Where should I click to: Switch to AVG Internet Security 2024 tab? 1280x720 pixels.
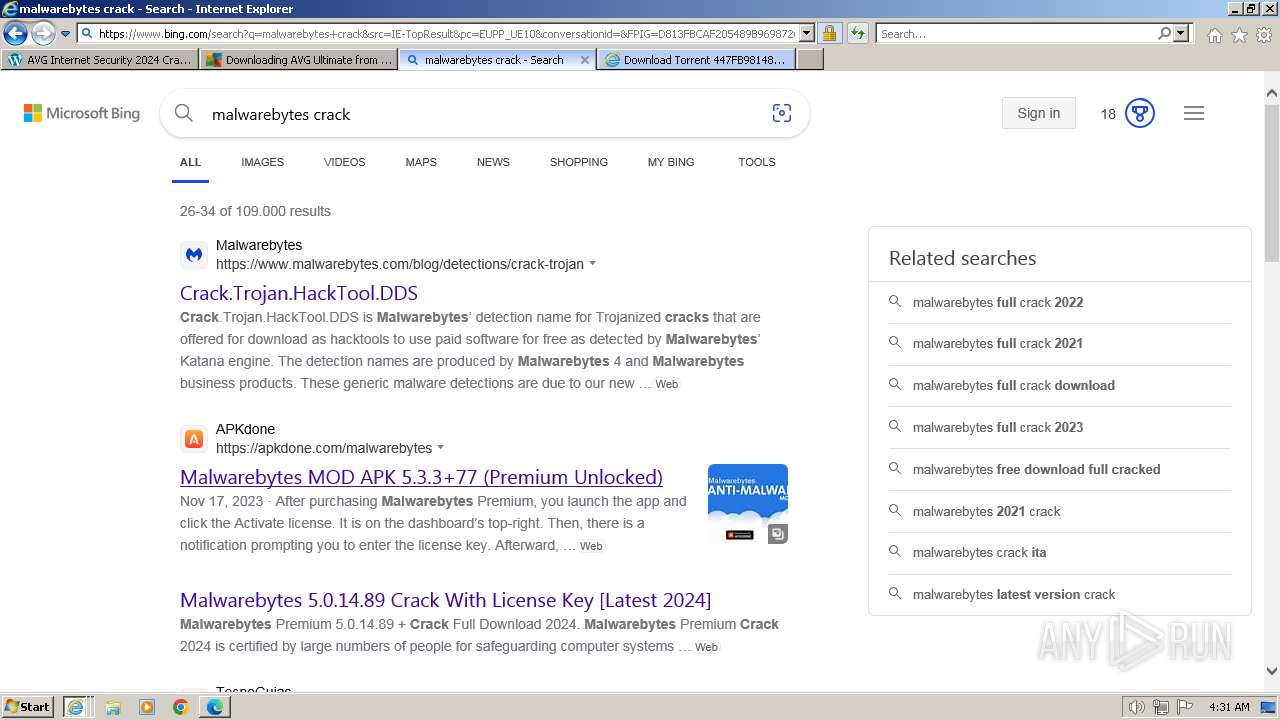100,60
